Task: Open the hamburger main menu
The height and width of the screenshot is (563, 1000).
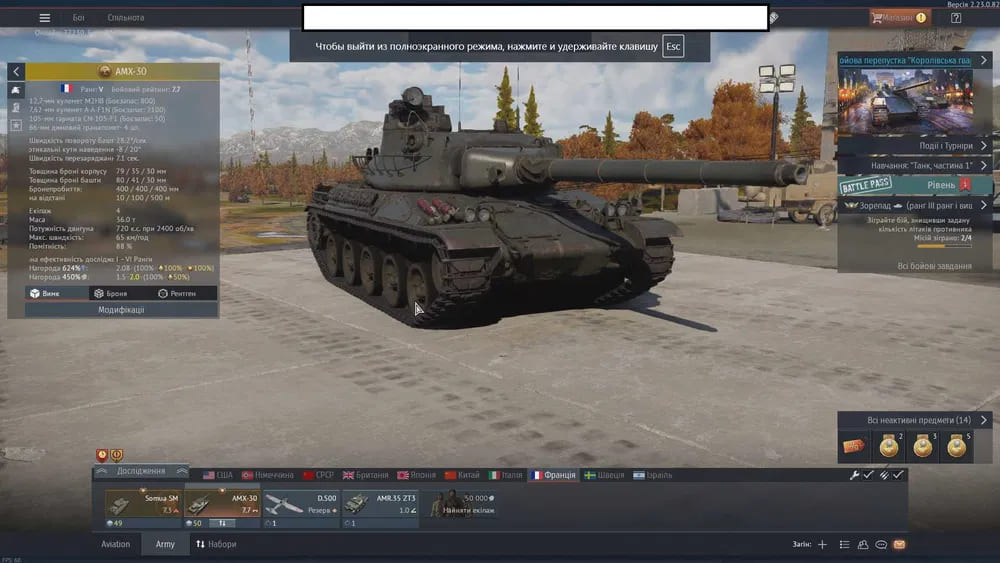Action: [44, 17]
